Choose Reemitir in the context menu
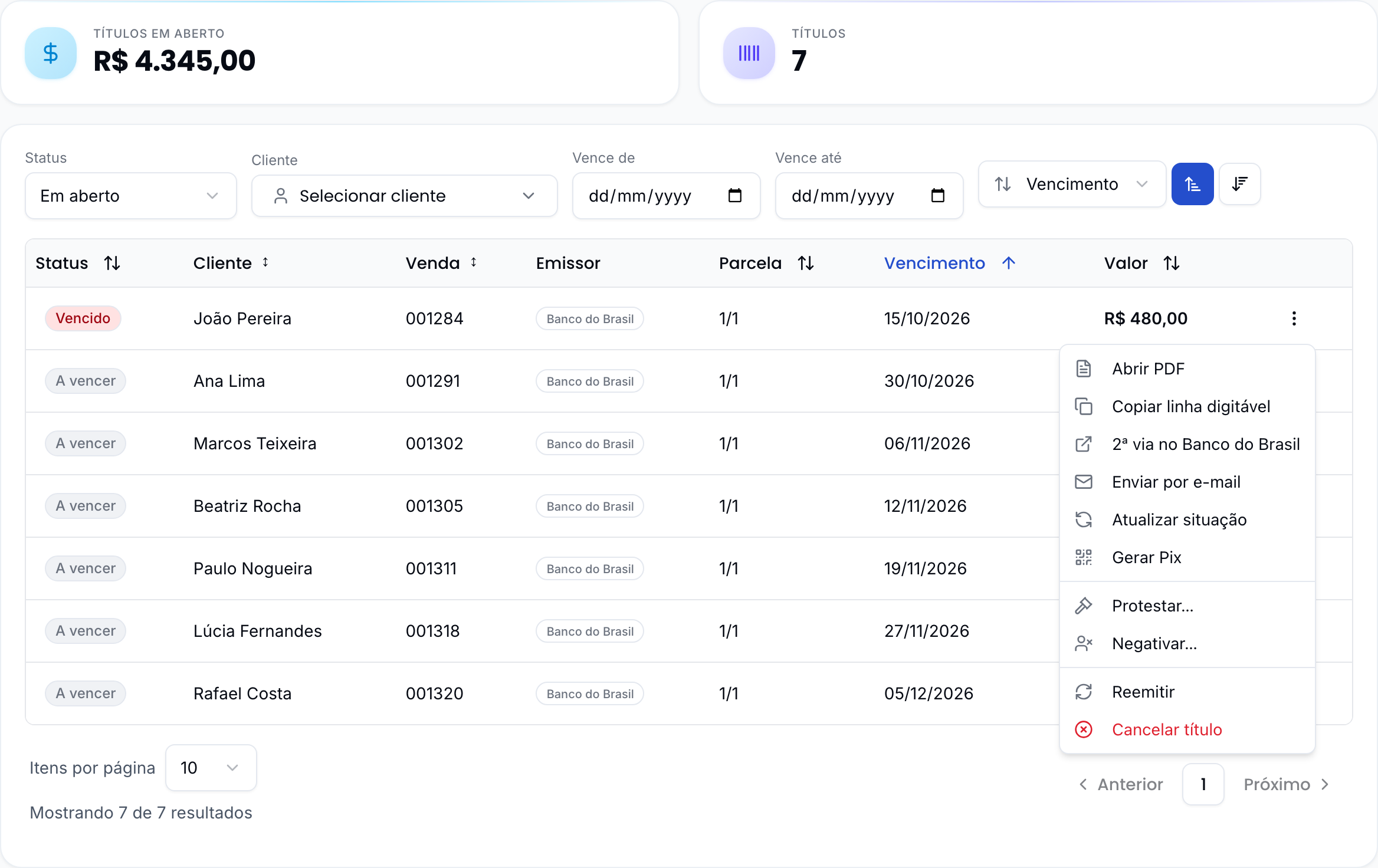The width and height of the screenshot is (1378, 868). pos(1187,692)
